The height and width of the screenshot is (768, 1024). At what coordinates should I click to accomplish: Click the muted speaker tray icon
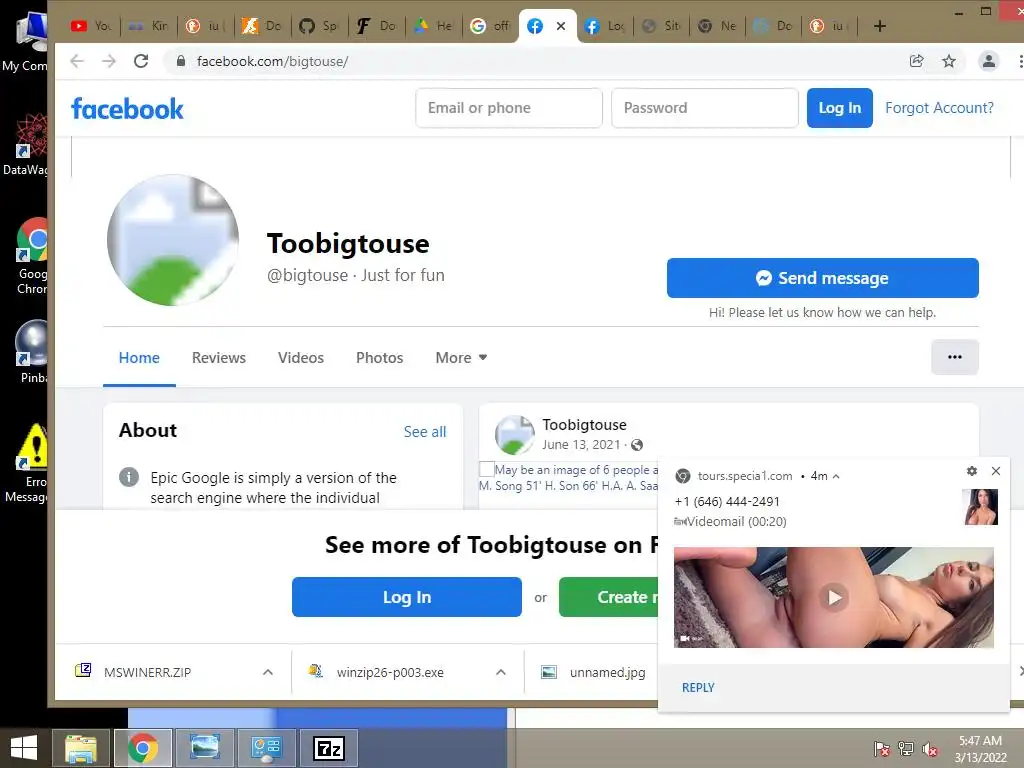tap(931, 749)
